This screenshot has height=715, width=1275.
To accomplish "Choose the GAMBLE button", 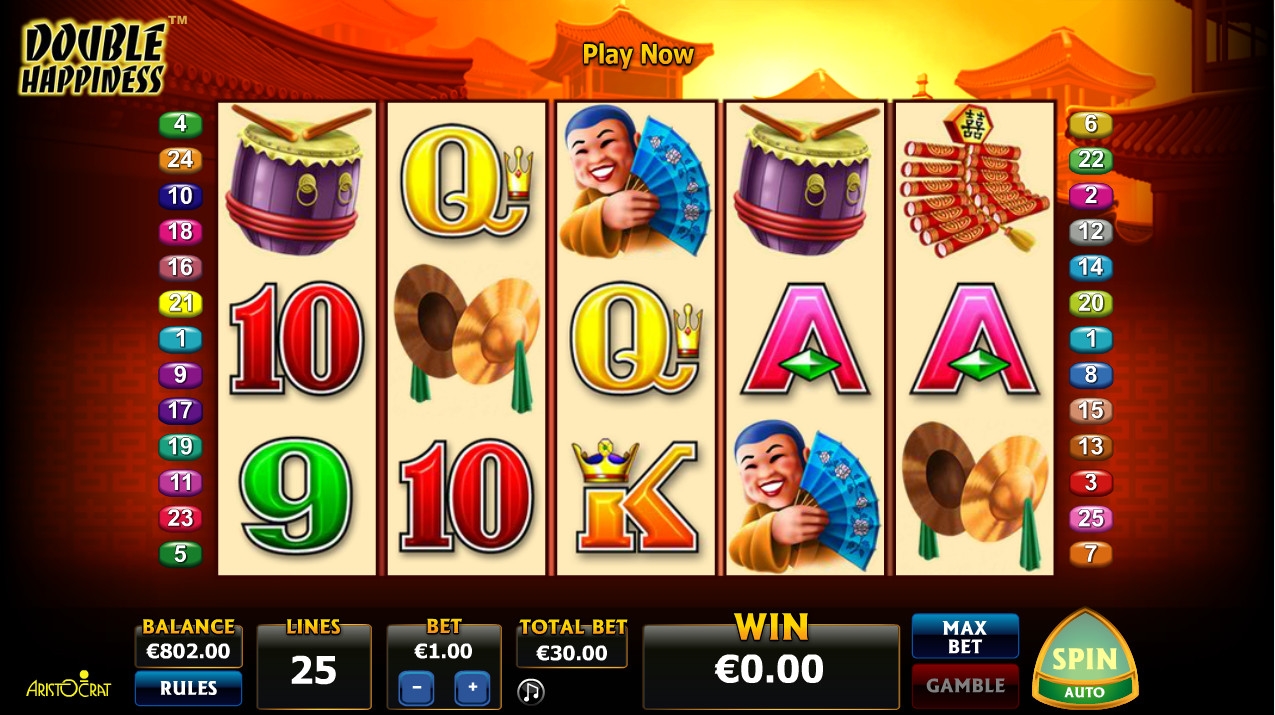I will tap(965, 686).
